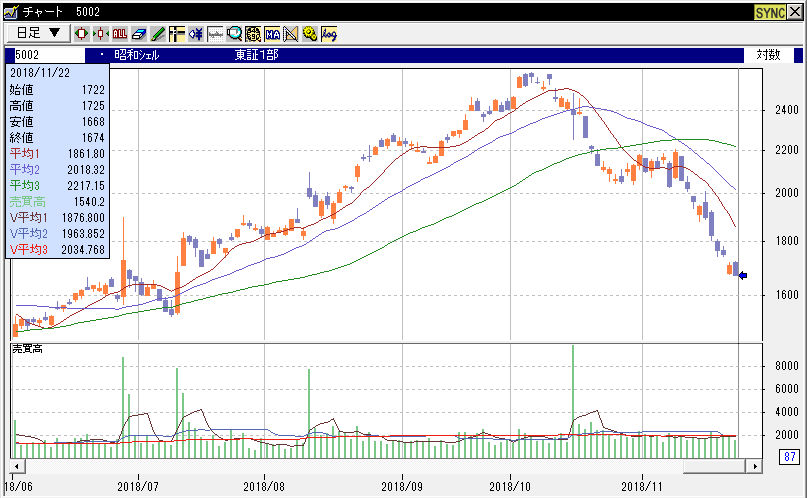Click the 5002 stock code field
The image size is (807, 498).
pos(50,55)
